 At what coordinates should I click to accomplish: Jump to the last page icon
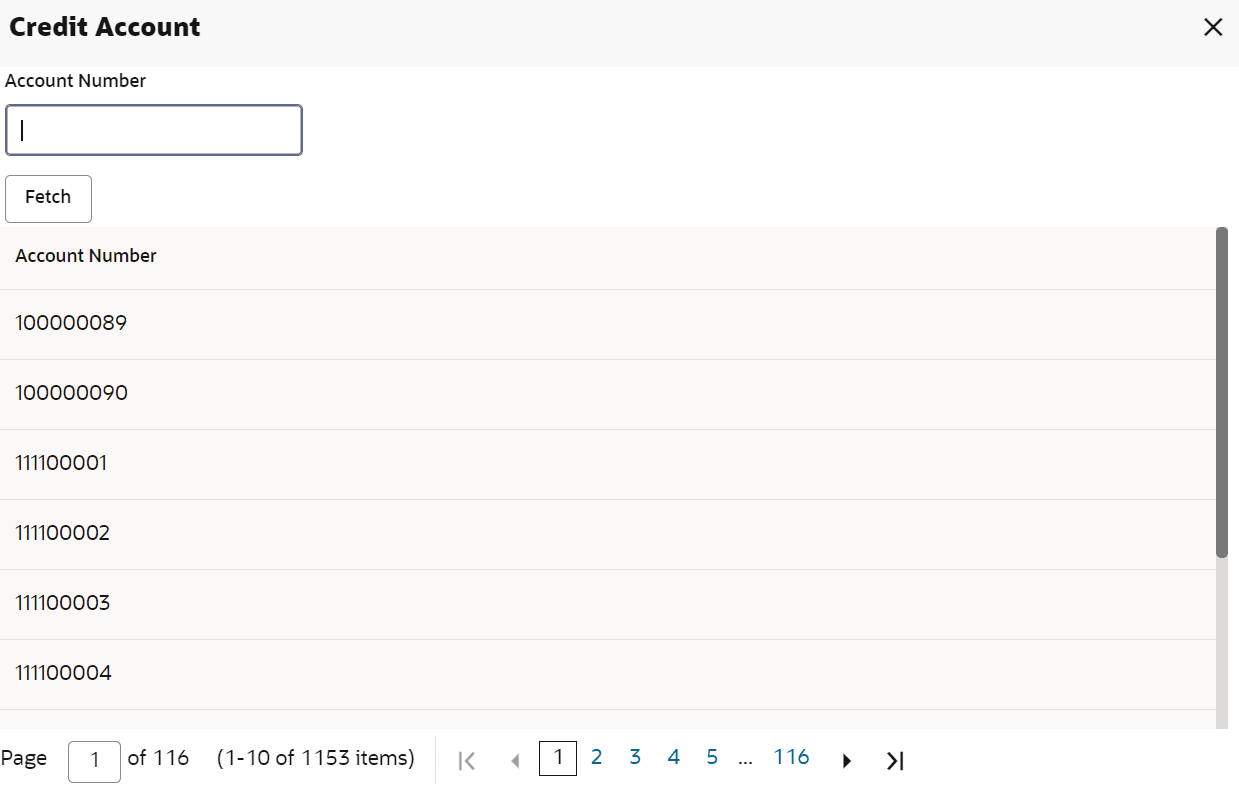pyautogui.click(x=895, y=761)
